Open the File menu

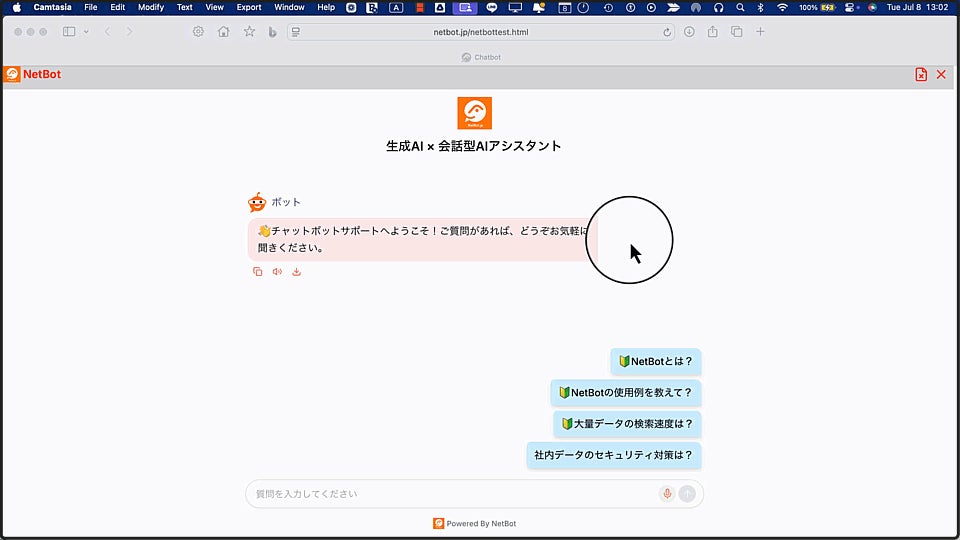point(91,7)
